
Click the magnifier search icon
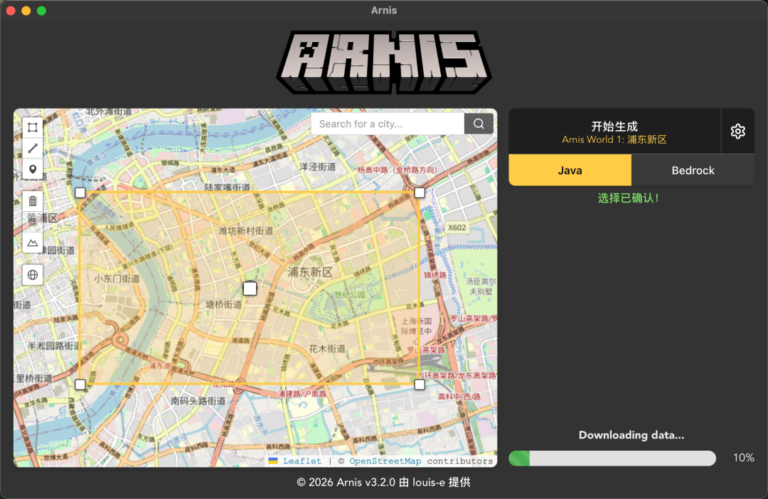(479, 124)
